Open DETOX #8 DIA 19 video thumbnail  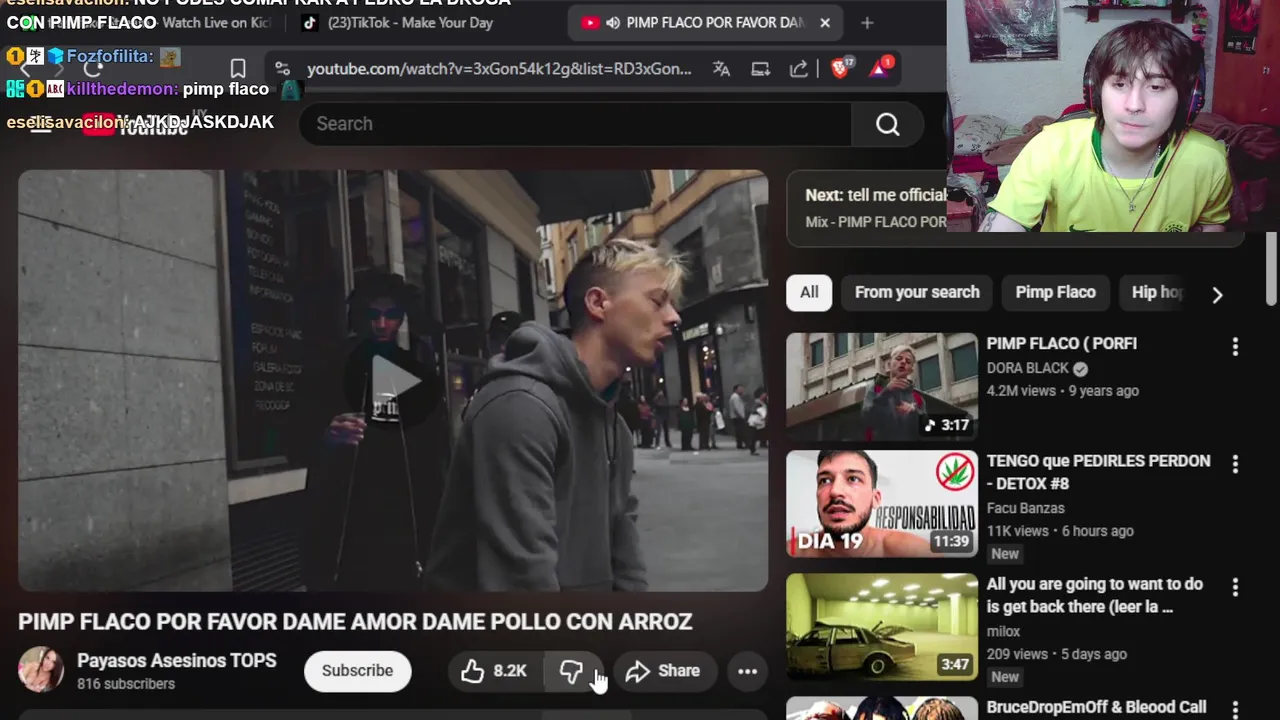[x=881, y=504]
